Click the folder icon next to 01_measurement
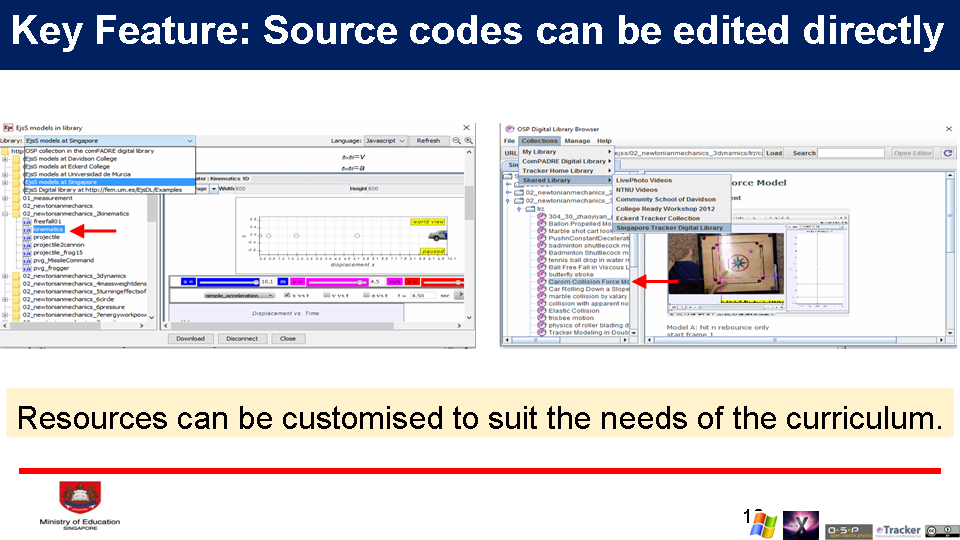Screen dimensions: 960x540 (x=17, y=198)
